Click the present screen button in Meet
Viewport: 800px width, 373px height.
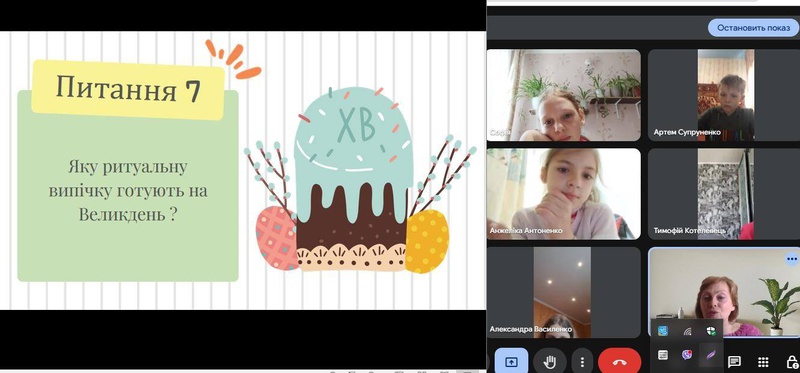click(x=511, y=362)
